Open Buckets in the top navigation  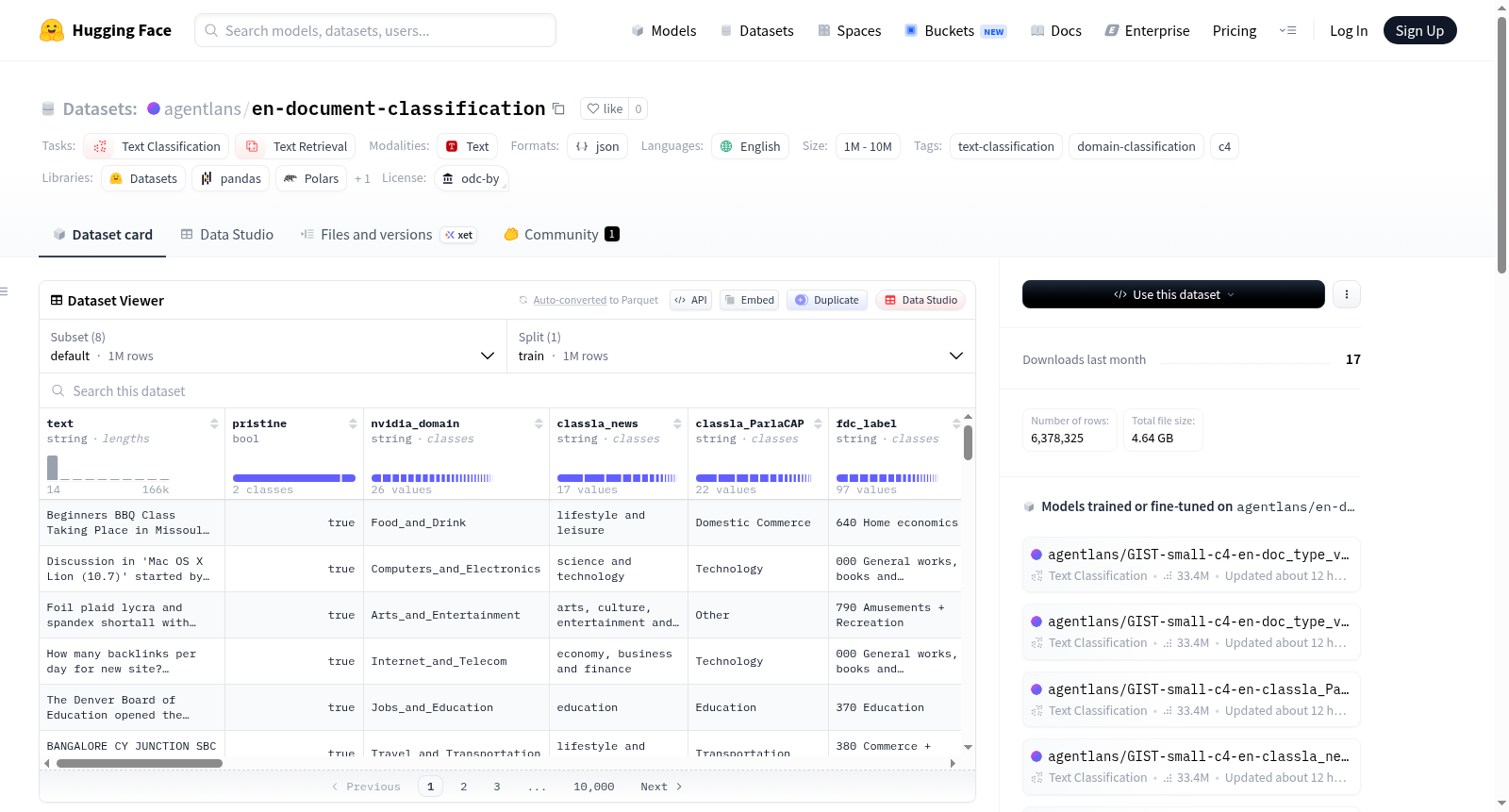coord(955,31)
